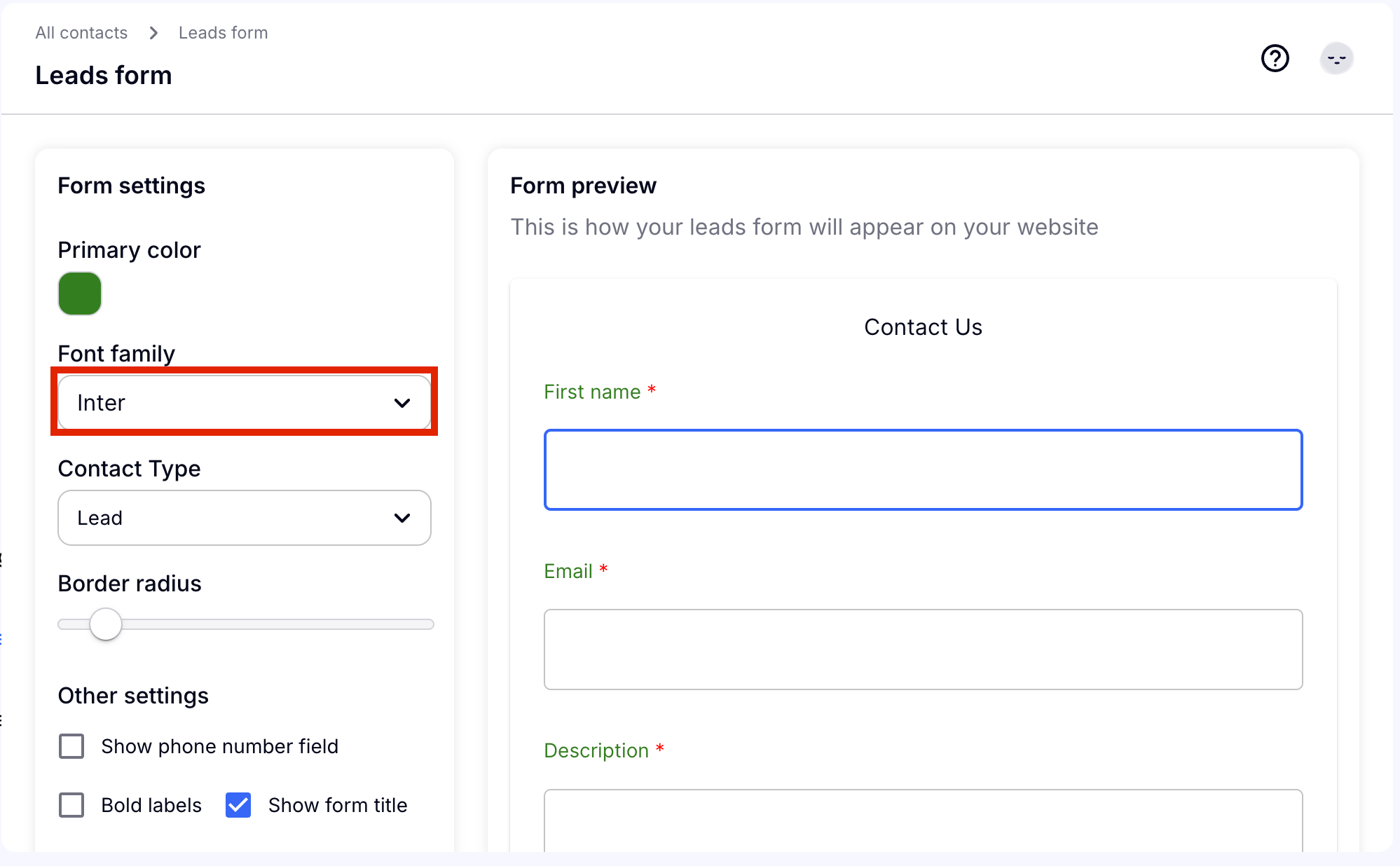Click the Border radius slider track

point(280,624)
